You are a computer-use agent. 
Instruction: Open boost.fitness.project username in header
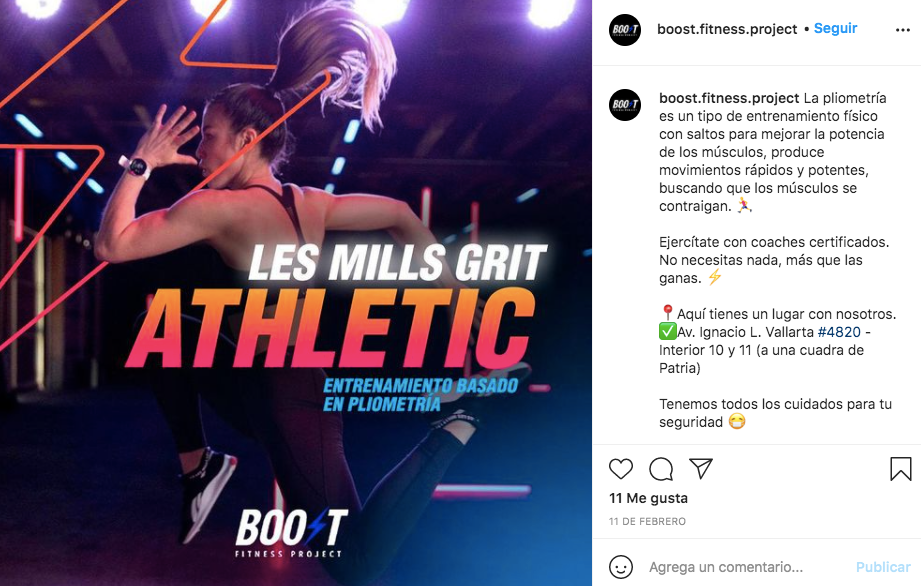727,29
